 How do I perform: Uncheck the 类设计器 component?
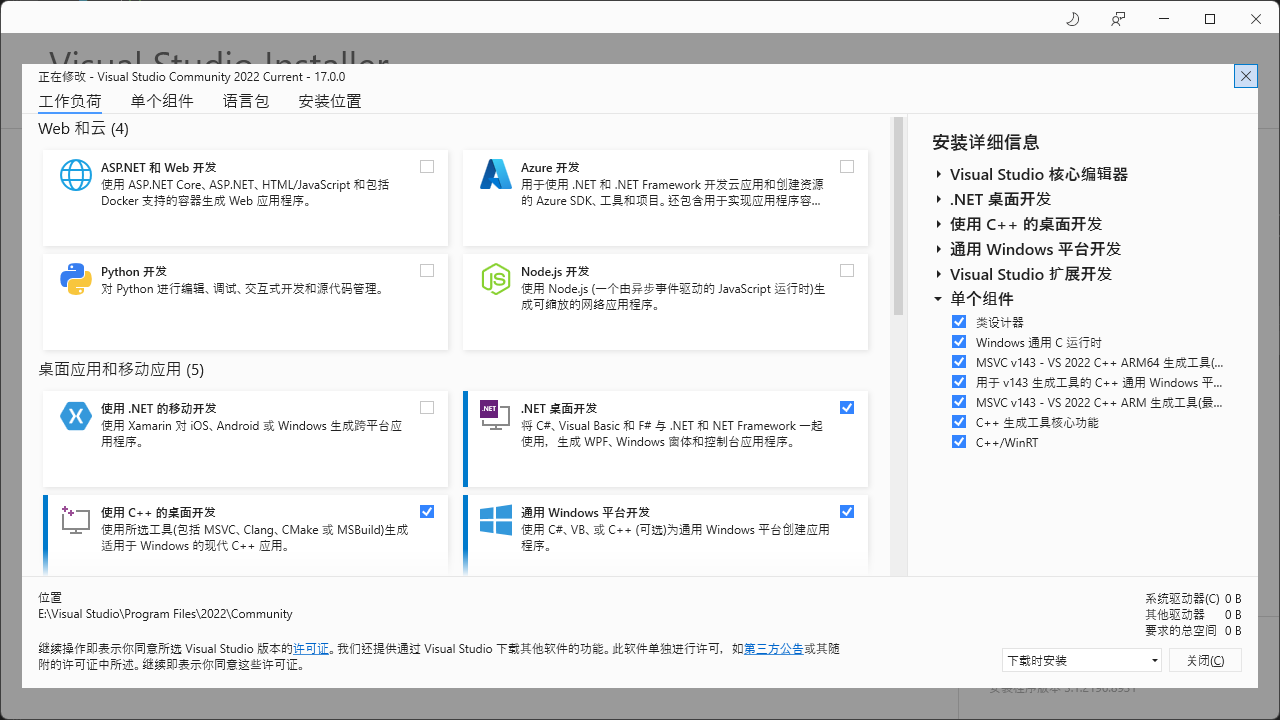click(x=958, y=321)
